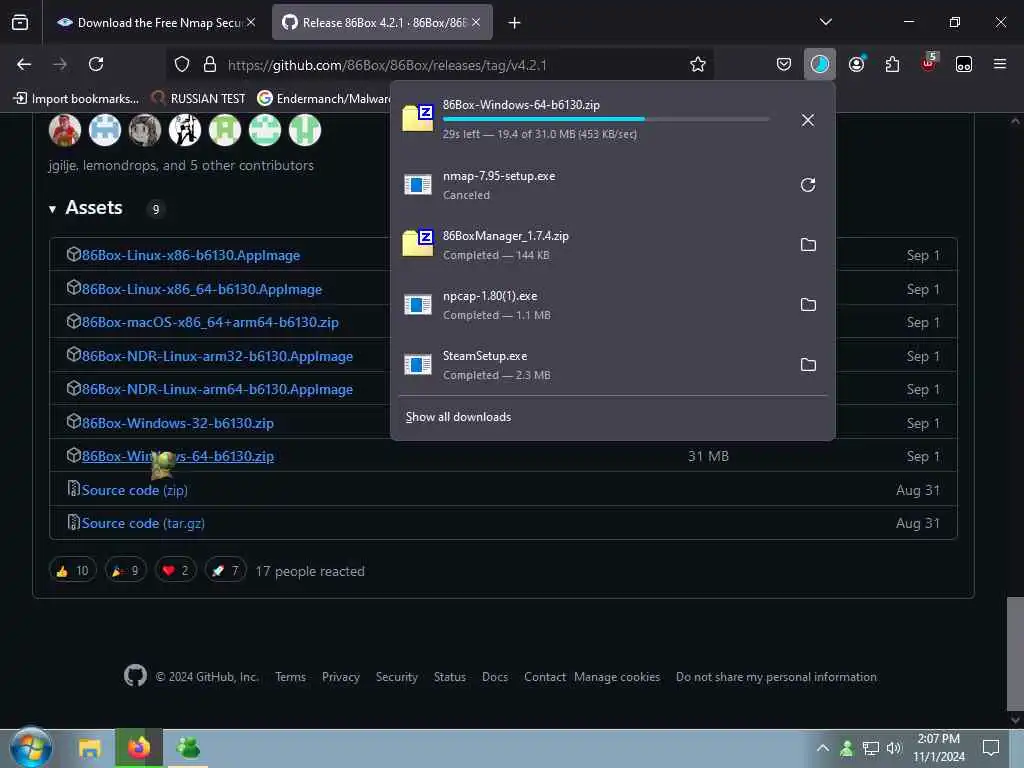Click Manage cookies in footer
Viewport: 1024px width, 768px height.
[617, 677]
